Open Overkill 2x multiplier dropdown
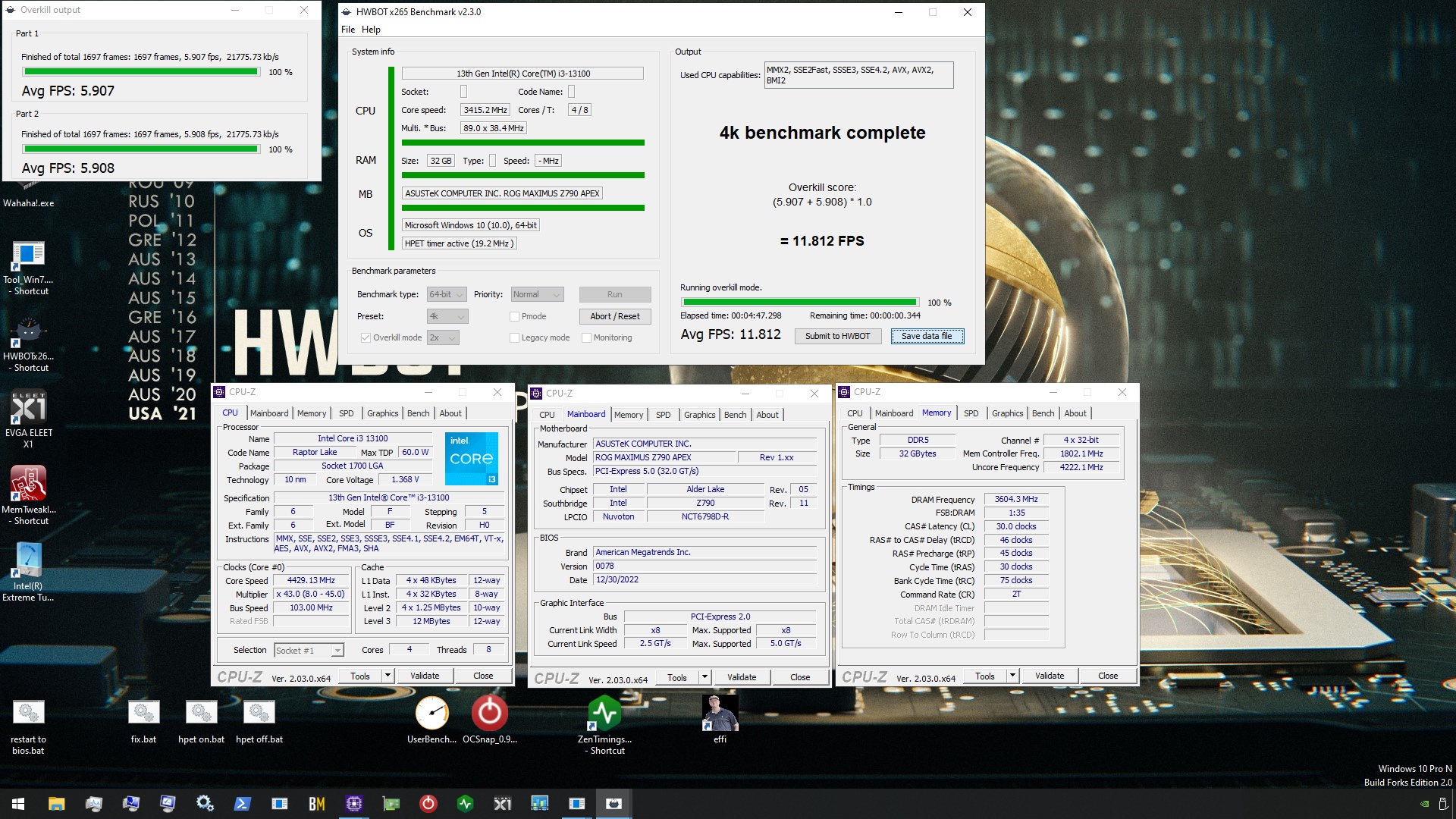 click(x=443, y=337)
